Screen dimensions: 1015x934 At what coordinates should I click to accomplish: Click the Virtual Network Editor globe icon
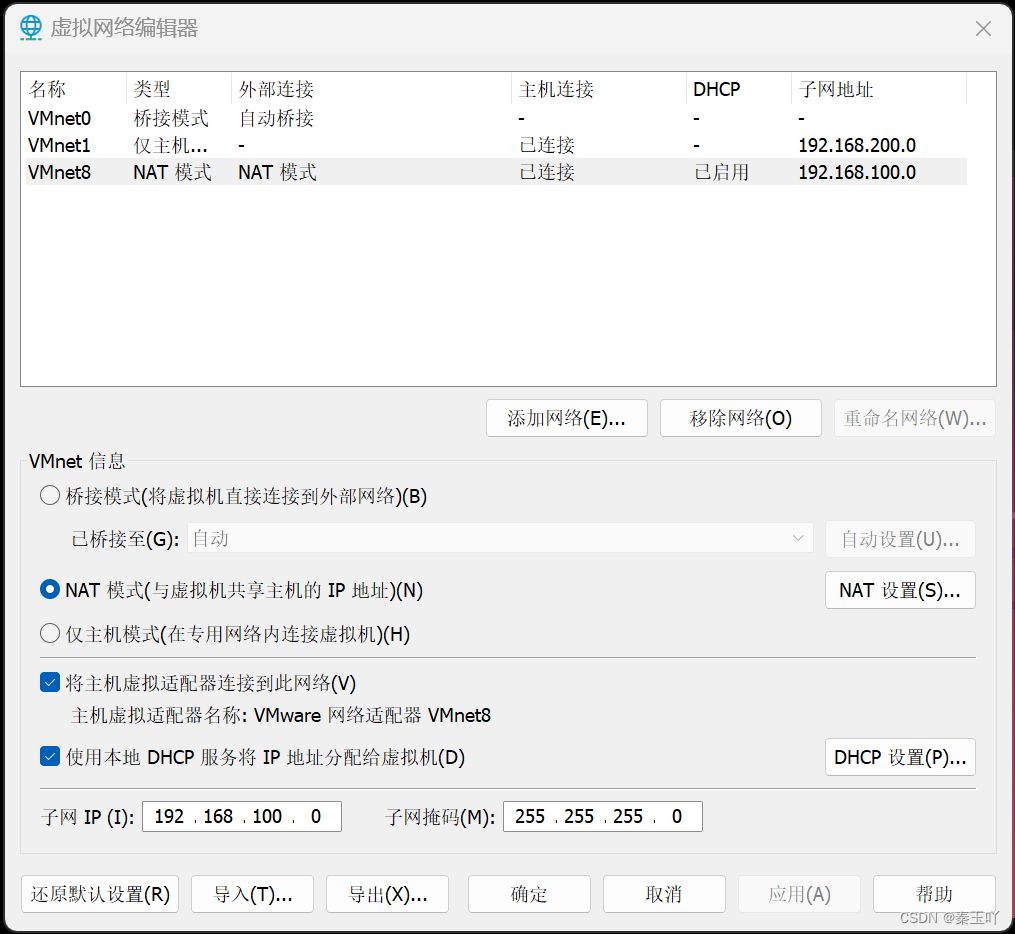tap(30, 28)
